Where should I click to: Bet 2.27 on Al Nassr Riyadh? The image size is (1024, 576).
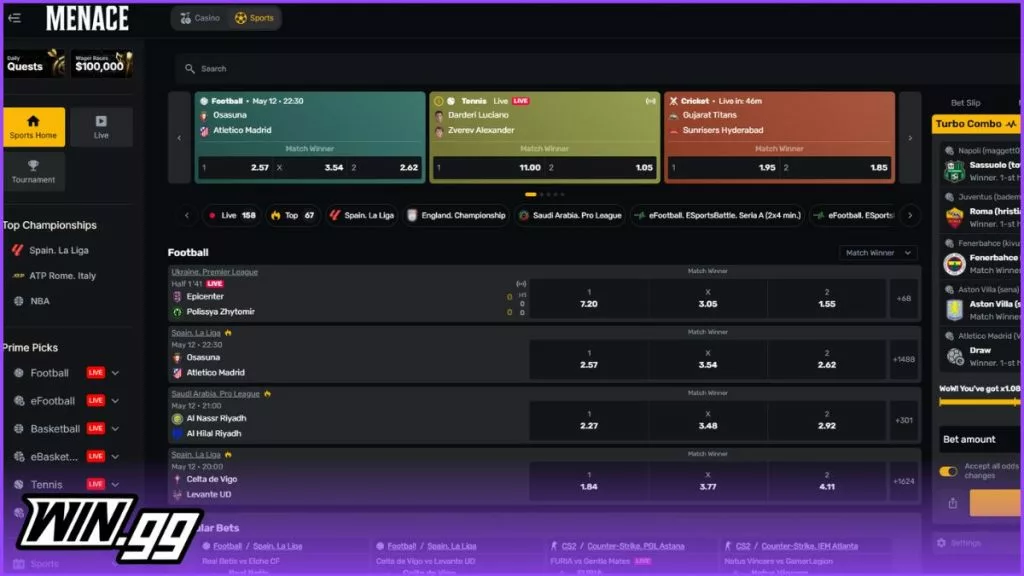(588, 420)
